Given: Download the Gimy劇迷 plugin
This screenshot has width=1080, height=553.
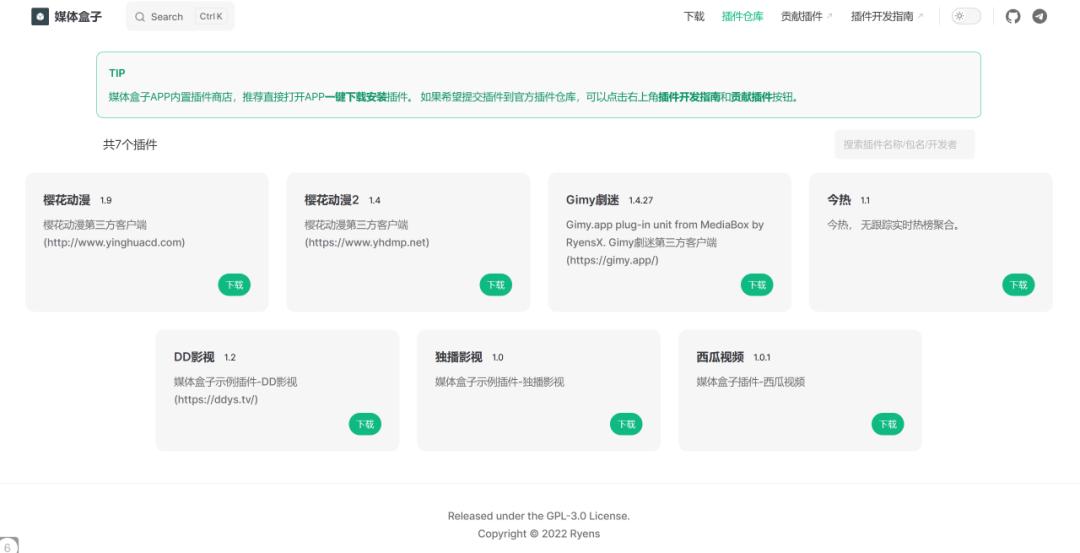Looking at the screenshot, I should point(757,285).
